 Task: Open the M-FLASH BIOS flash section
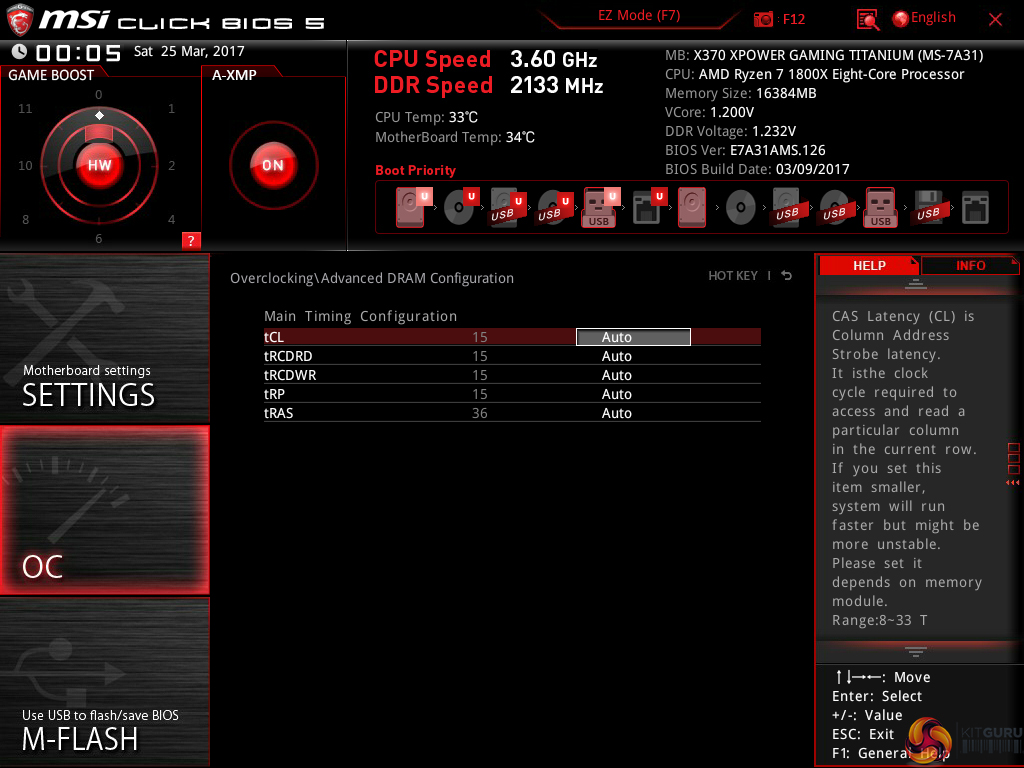(104, 682)
